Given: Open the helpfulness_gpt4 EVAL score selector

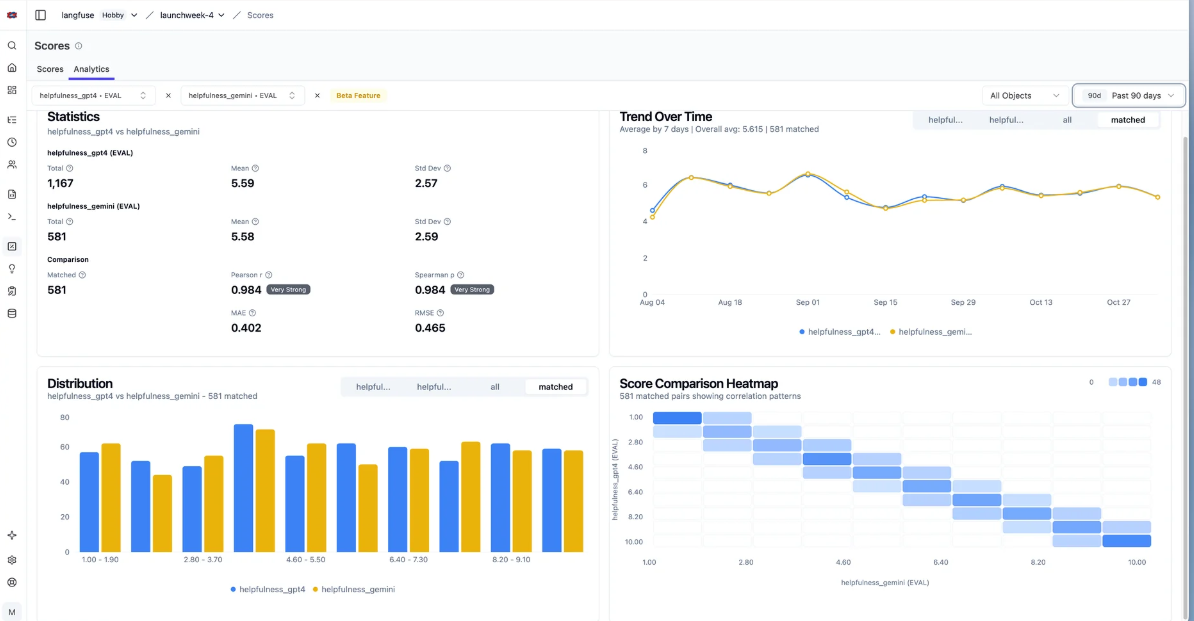Looking at the screenshot, I should 94,96.
